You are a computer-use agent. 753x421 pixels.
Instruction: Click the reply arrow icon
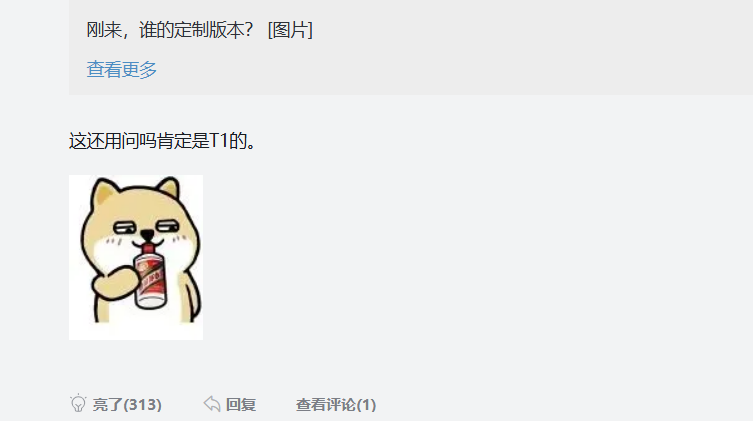[212, 404]
